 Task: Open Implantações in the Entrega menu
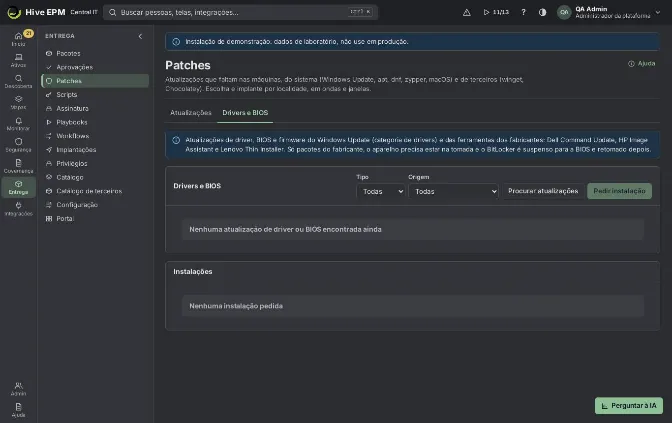coord(95,150)
